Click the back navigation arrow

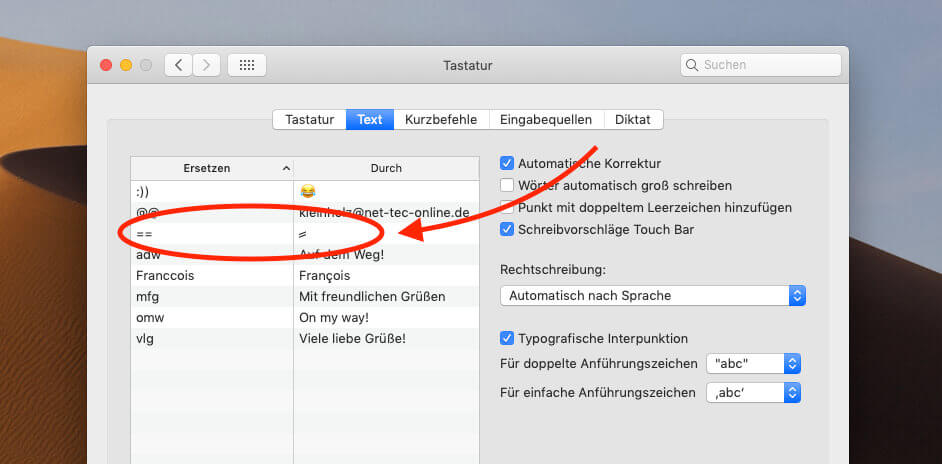point(178,65)
